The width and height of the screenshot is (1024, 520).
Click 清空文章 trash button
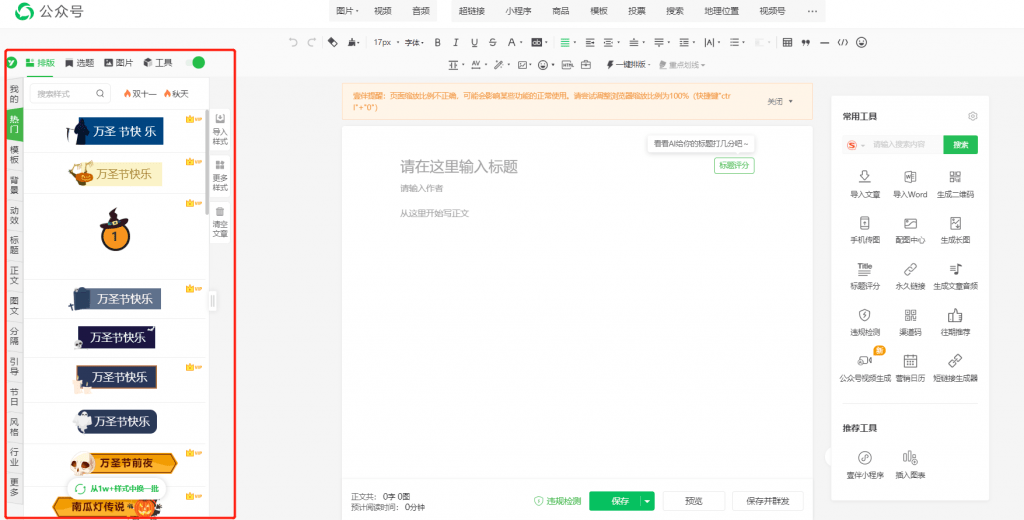coord(220,221)
